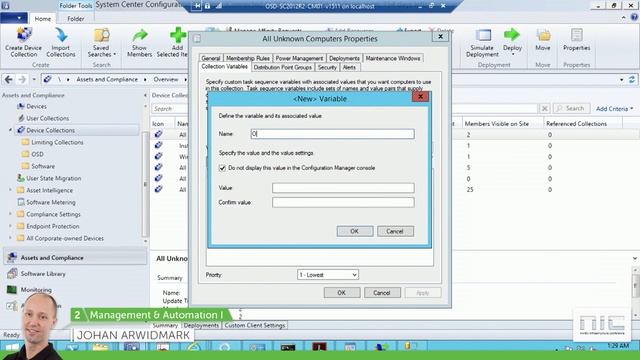Expand the All Corporate-owned Devices node

(x=11, y=238)
